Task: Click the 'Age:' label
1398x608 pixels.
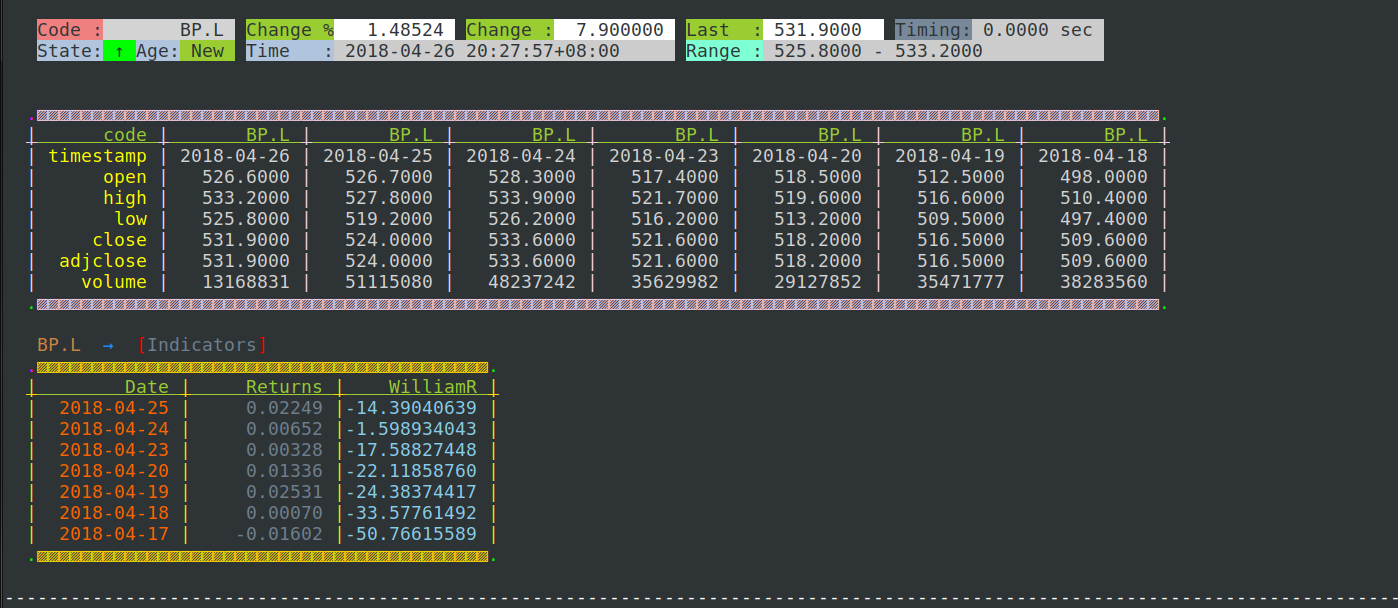Action: click(x=158, y=51)
